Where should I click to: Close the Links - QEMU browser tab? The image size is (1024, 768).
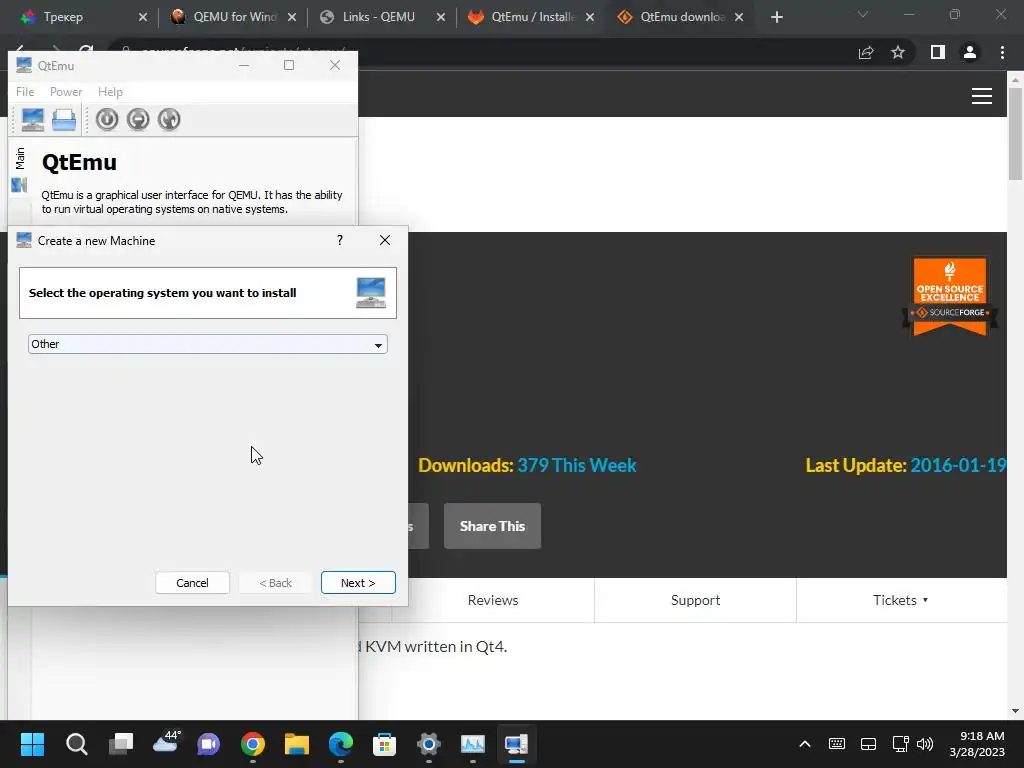click(x=441, y=17)
